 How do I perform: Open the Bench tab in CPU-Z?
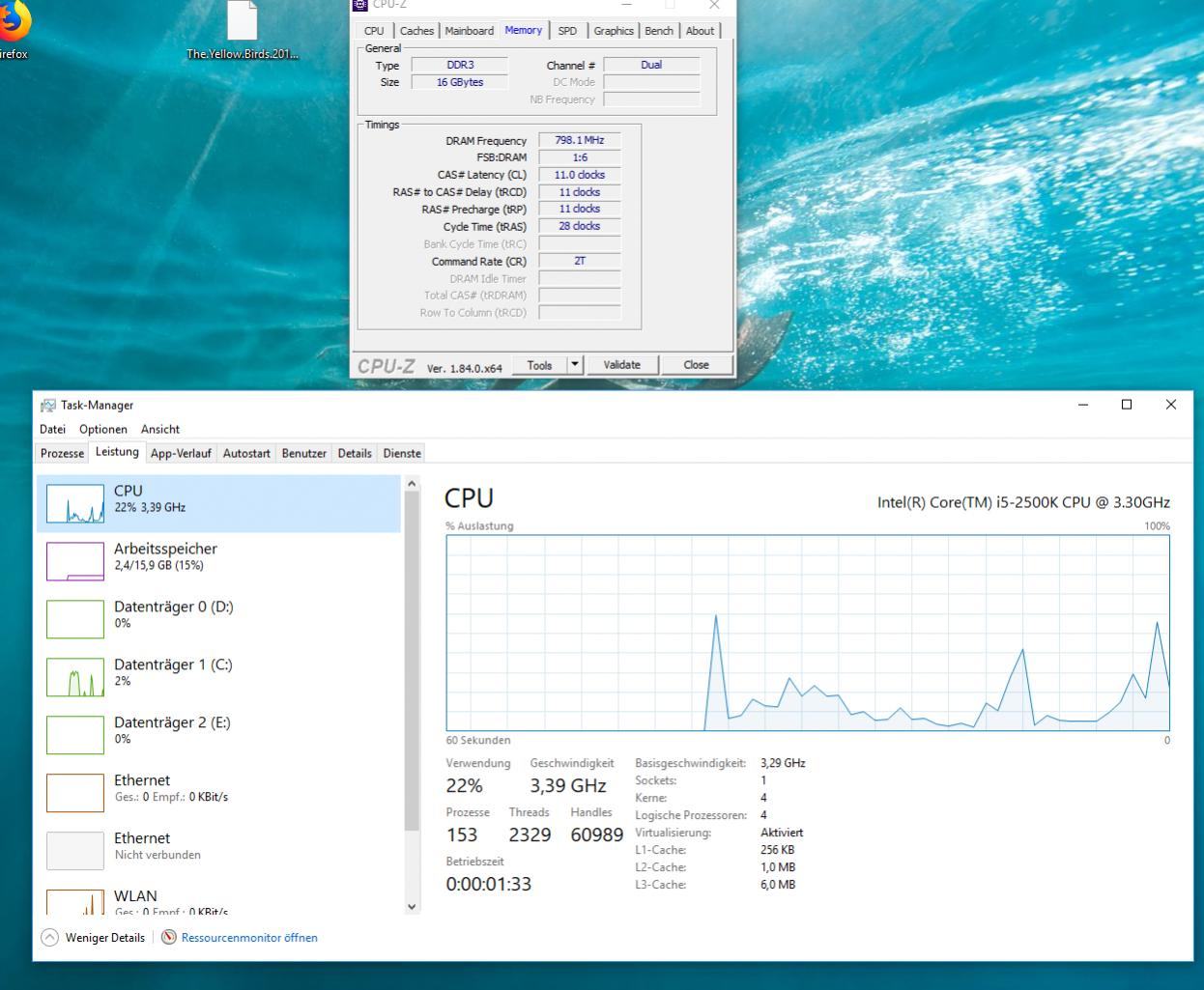[x=659, y=31]
